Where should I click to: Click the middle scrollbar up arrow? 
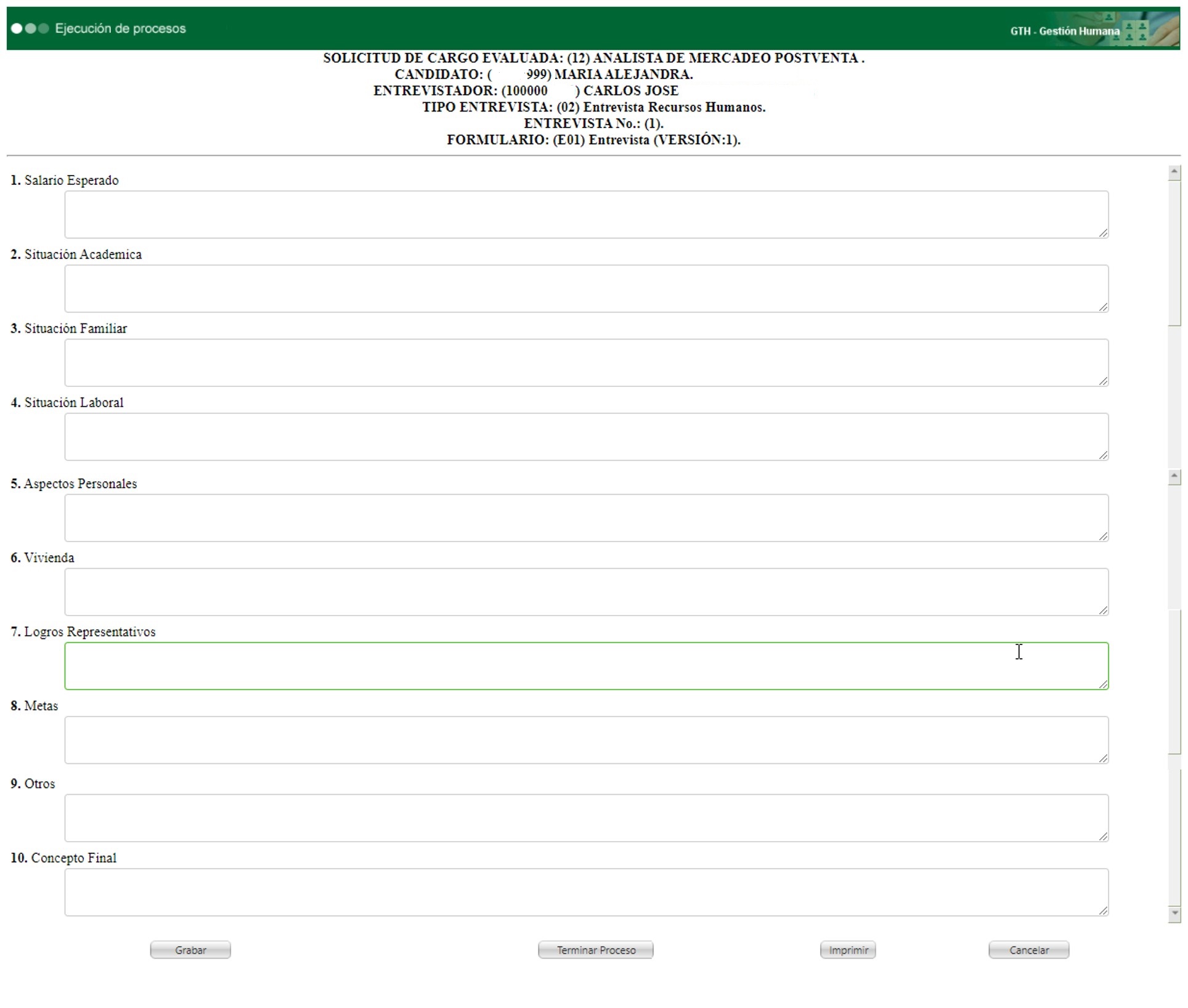click(x=1174, y=476)
